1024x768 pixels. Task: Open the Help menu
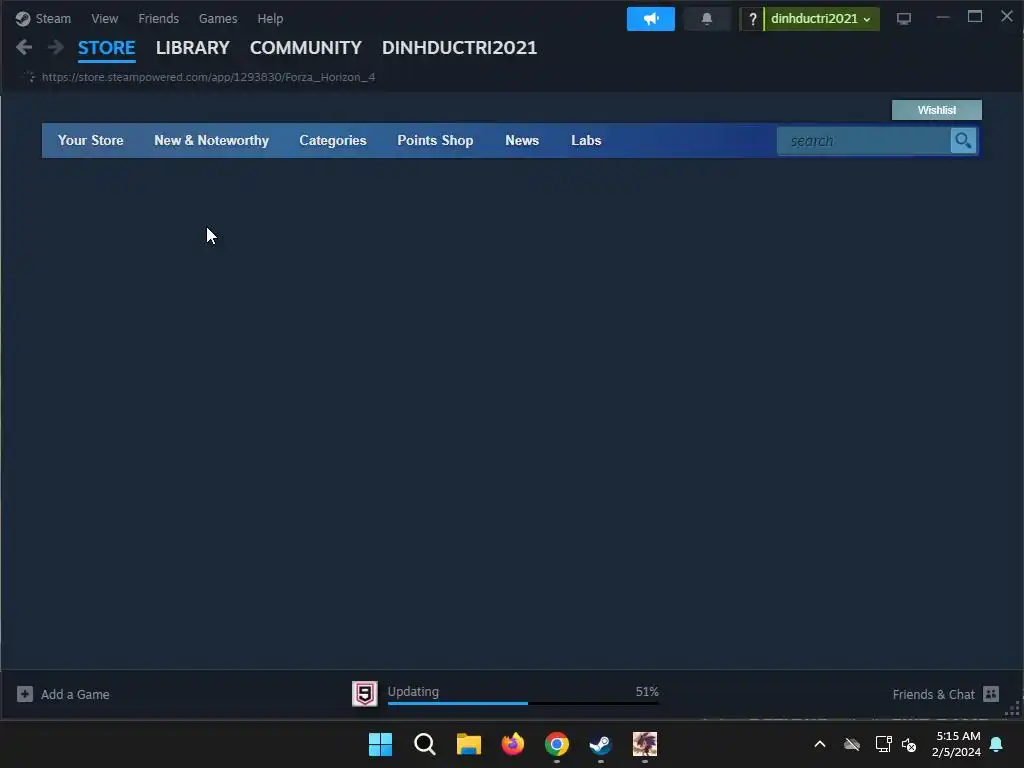click(270, 18)
